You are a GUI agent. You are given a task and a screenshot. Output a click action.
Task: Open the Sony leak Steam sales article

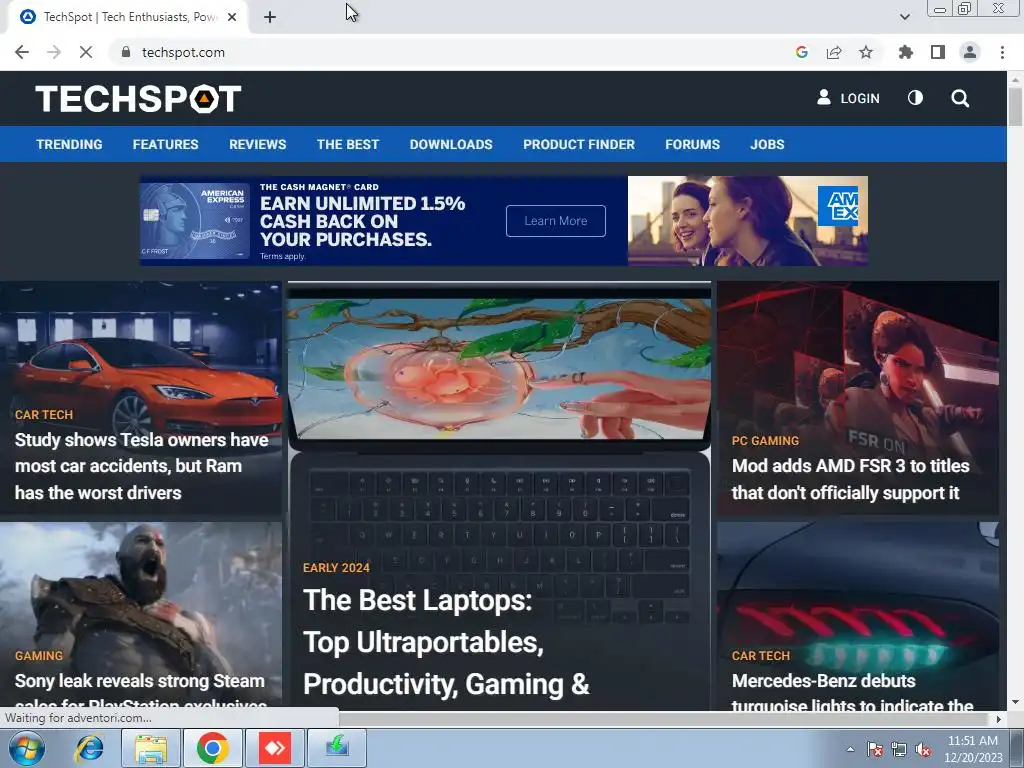140,691
